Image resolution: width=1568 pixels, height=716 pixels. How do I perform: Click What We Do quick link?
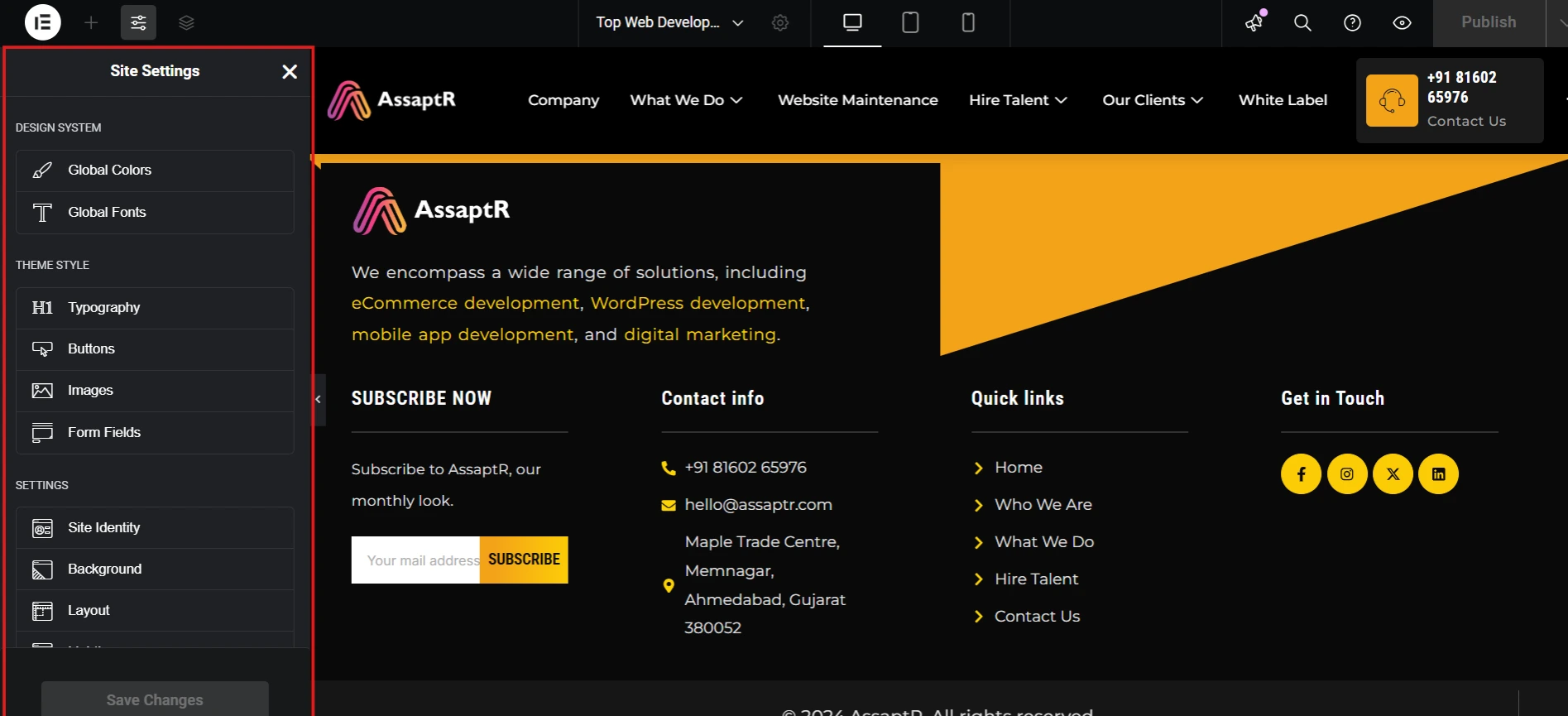coord(1044,542)
